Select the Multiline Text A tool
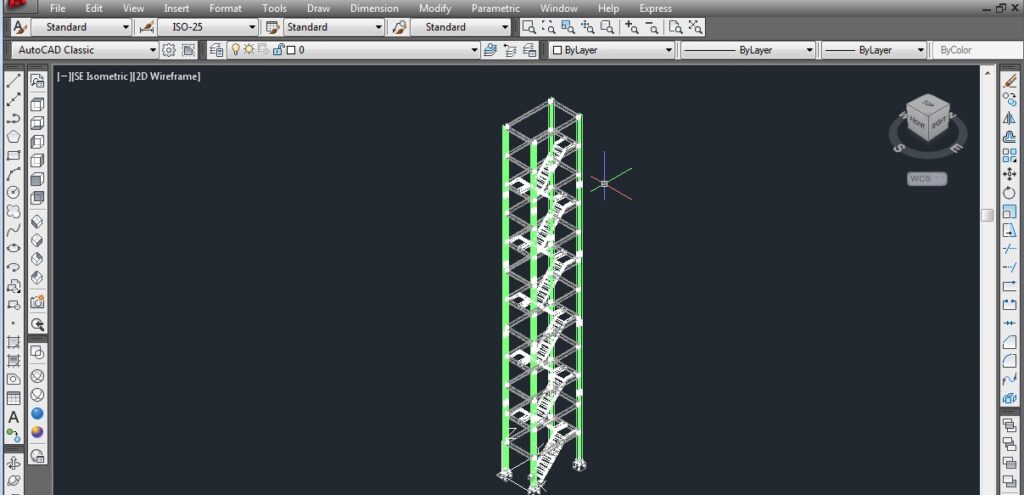 pos(14,417)
